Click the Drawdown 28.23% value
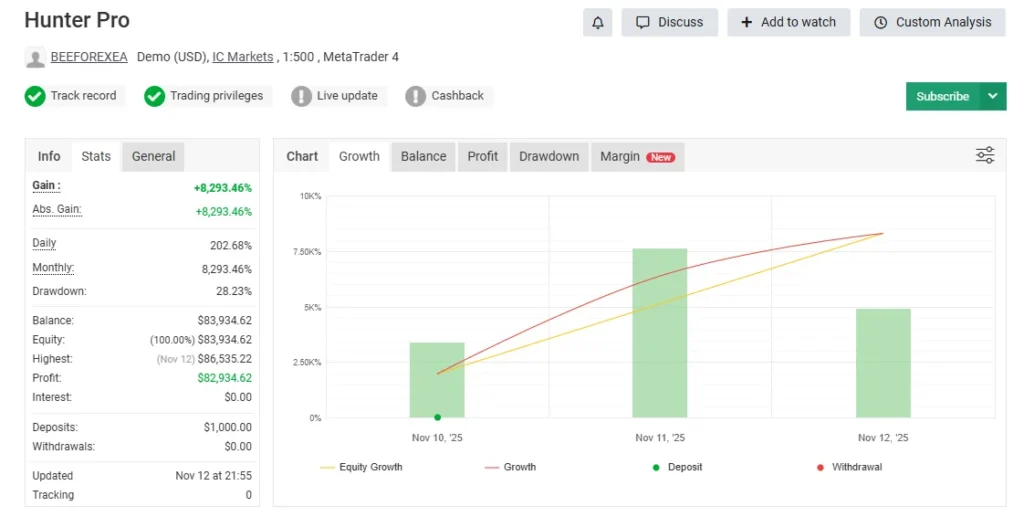This screenshot has height=517, width=1024. (x=234, y=291)
